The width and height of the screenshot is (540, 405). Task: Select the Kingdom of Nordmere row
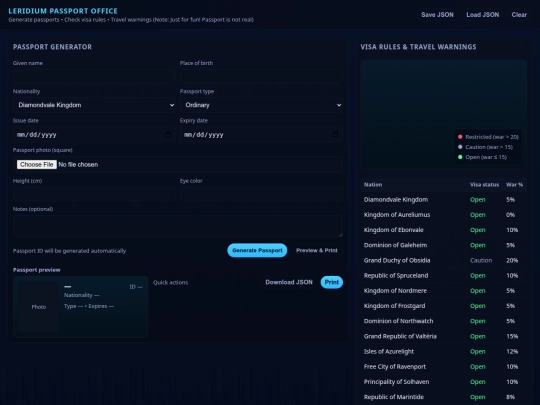(444, 291)
